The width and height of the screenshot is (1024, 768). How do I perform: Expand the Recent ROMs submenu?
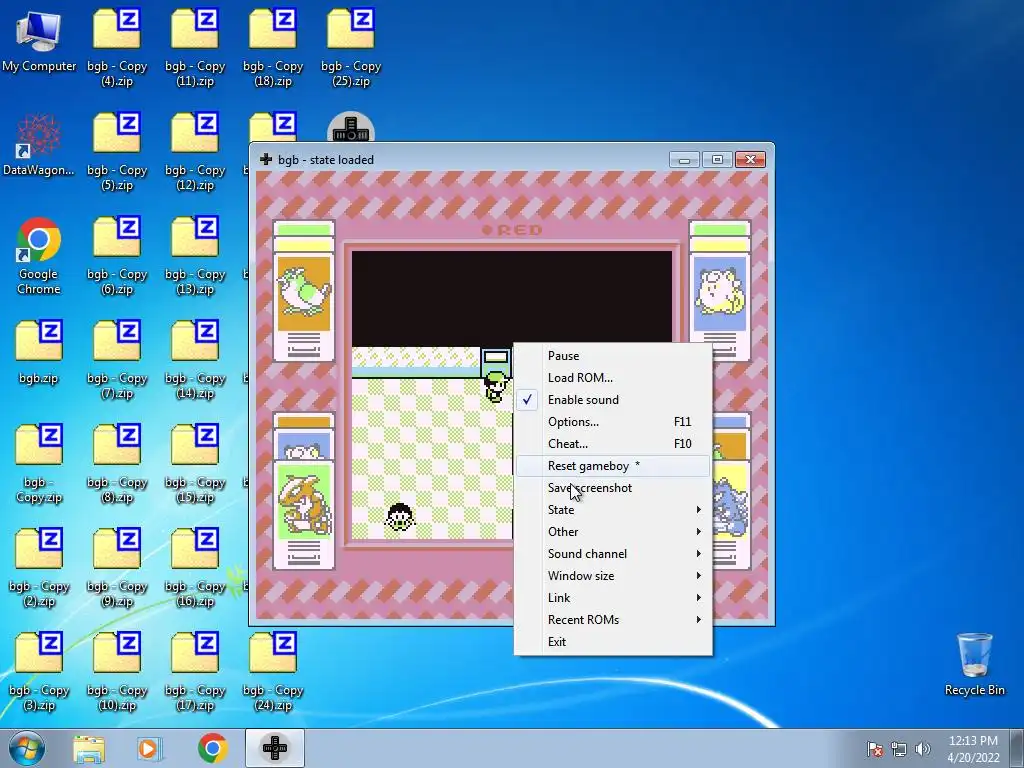[613, 620]
